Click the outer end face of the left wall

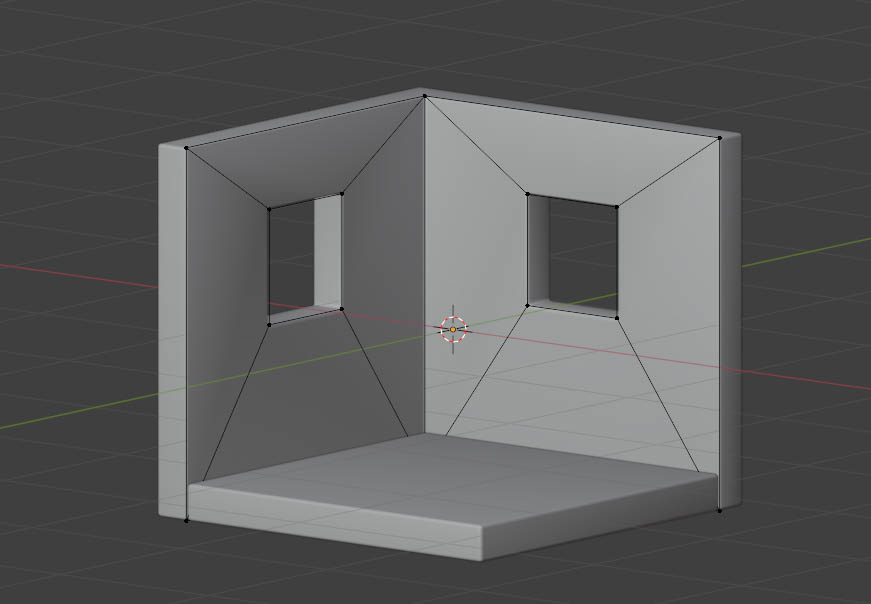tap(172, 330)
